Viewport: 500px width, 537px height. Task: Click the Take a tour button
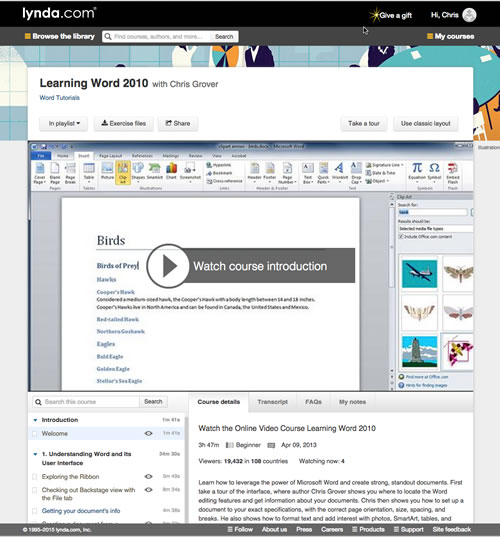364,123
